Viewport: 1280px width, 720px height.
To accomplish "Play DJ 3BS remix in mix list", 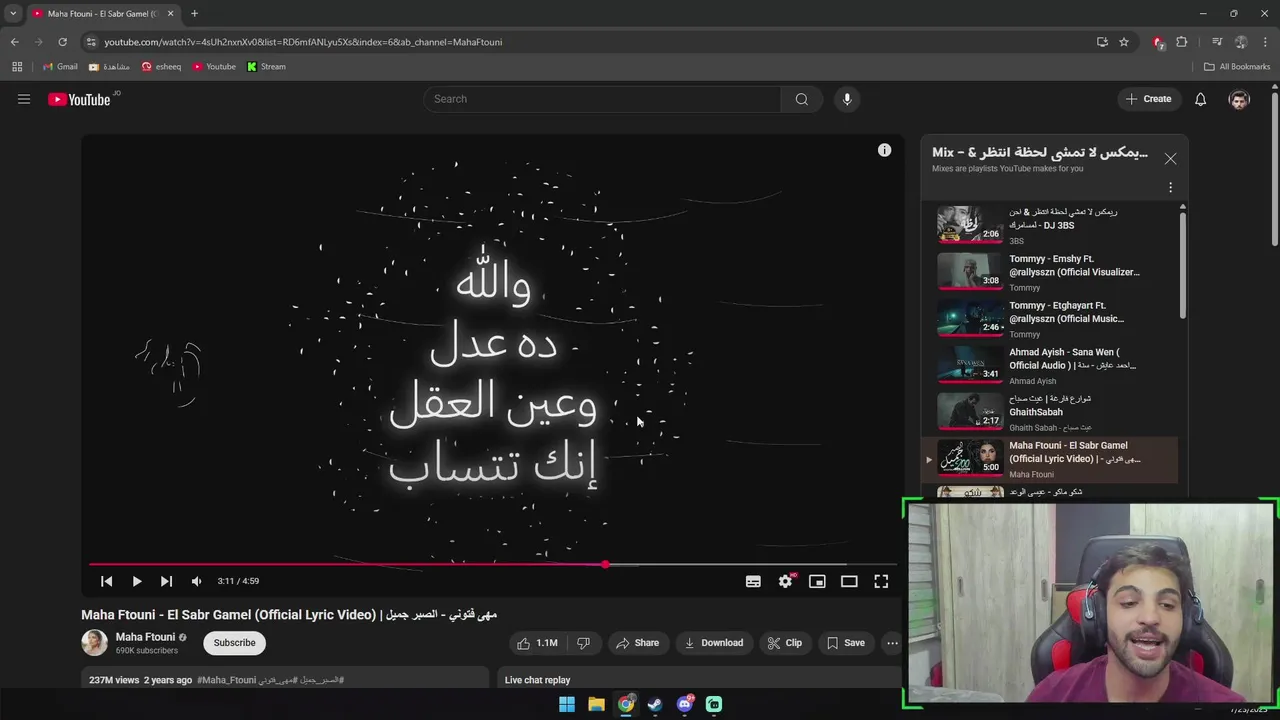I will [x=1050, y=225].
